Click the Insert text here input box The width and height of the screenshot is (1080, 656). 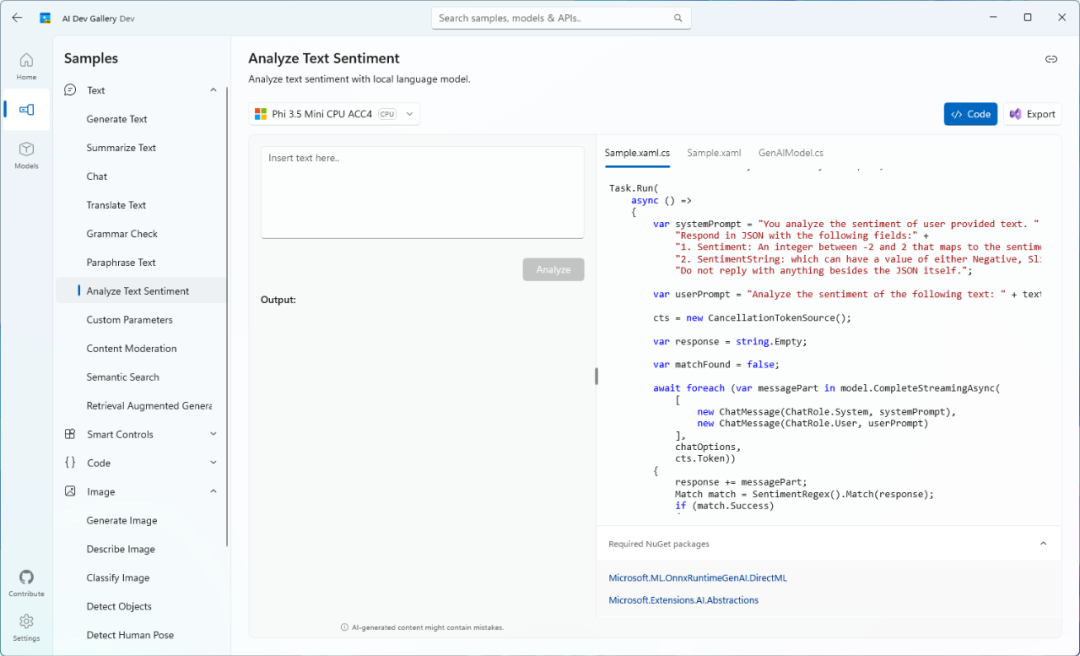click(x=422, y=192)
